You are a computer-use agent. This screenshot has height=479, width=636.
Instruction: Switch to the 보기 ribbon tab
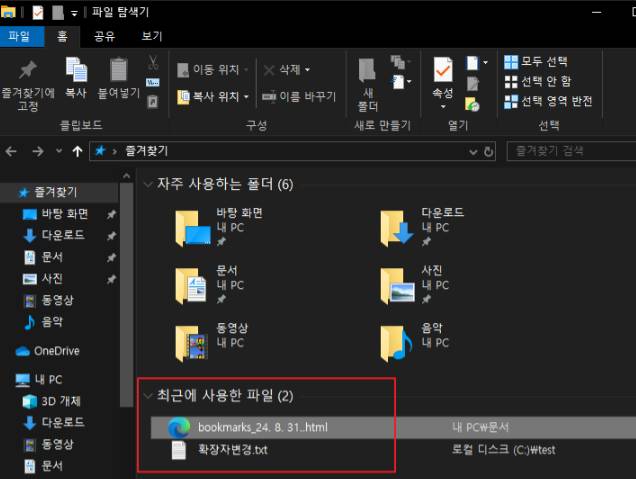[x=152, y=36]
